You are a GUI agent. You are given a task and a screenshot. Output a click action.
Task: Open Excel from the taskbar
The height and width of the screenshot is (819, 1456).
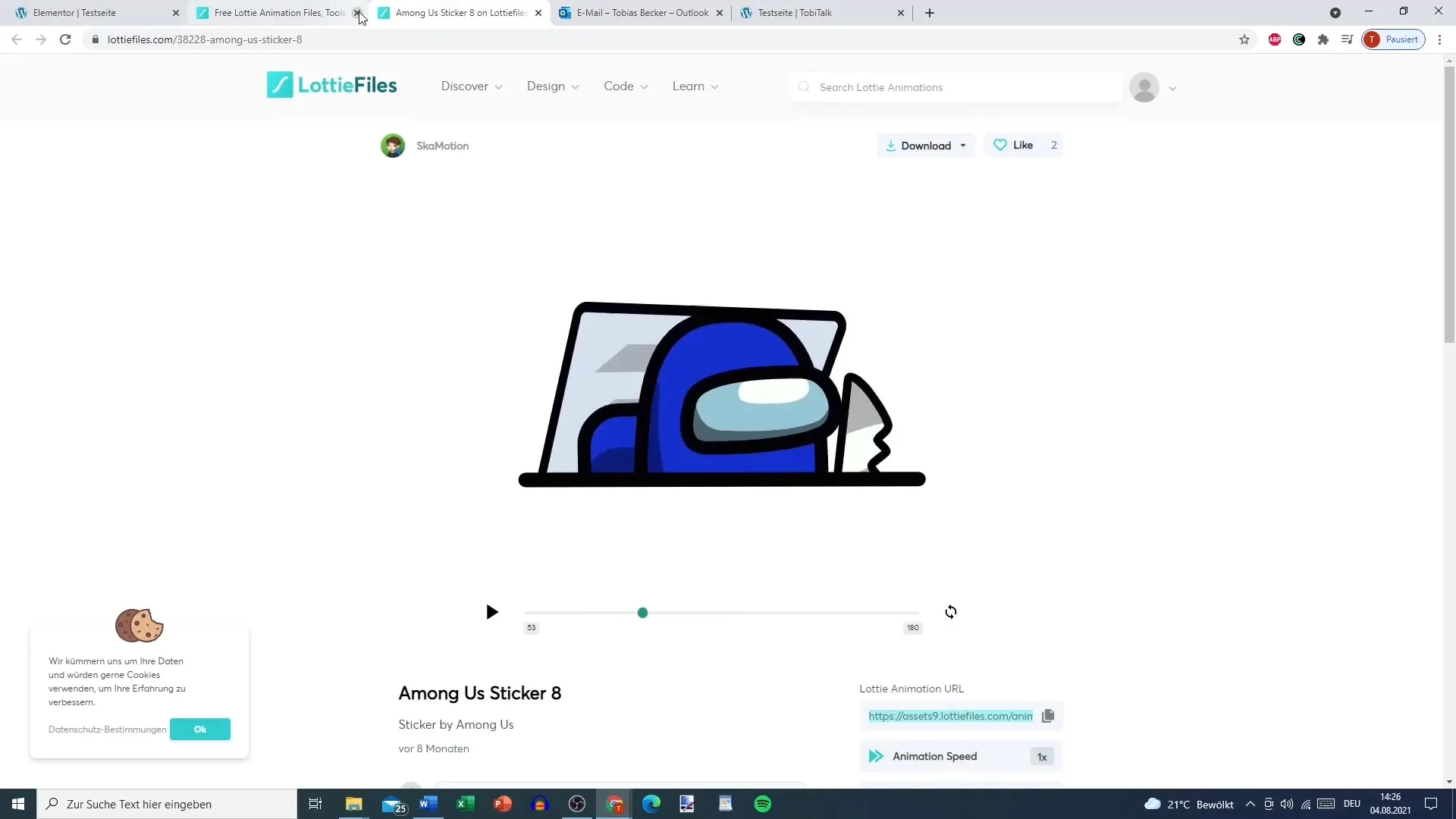pyautogui.click(x=466, y=804)
